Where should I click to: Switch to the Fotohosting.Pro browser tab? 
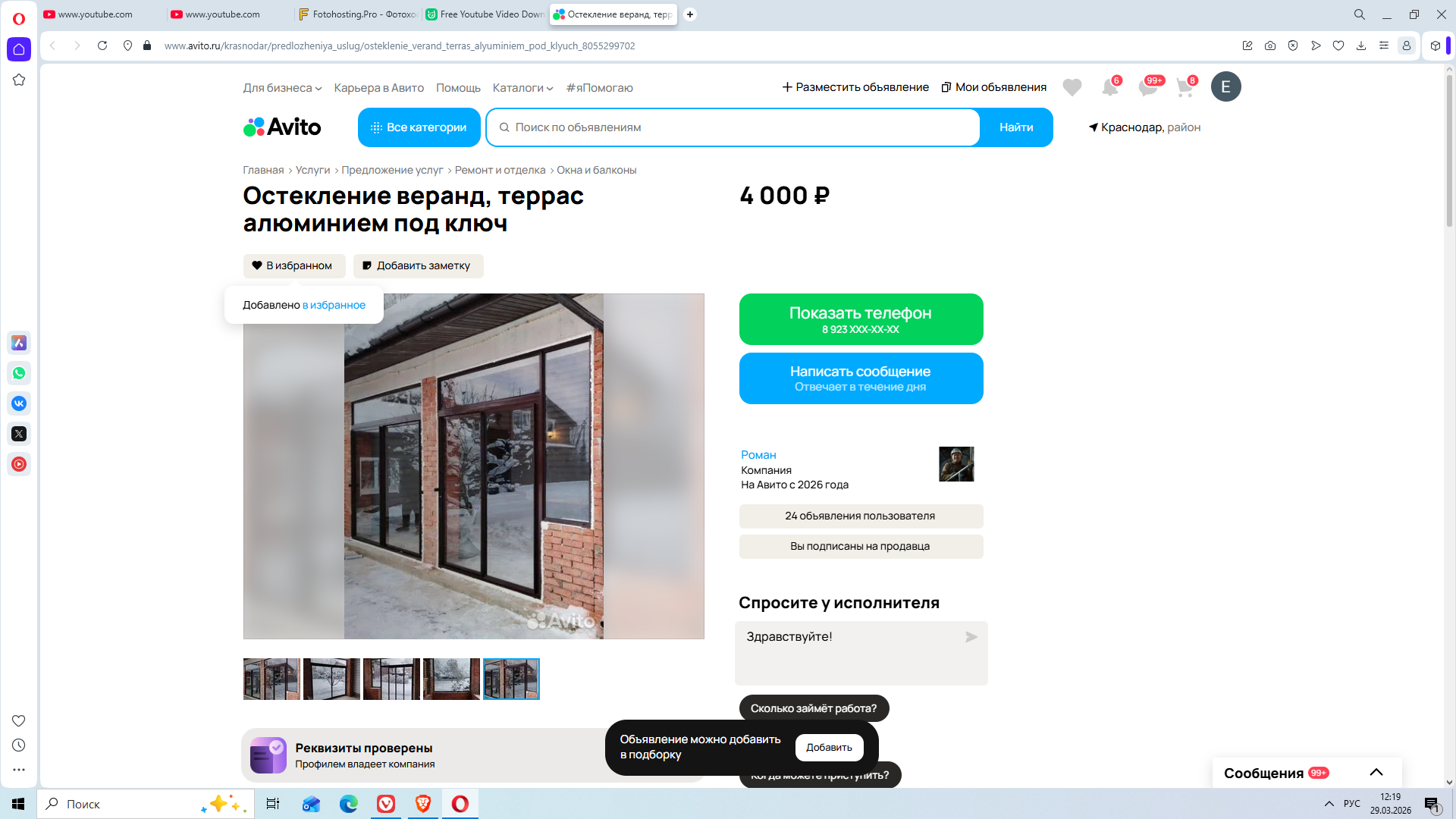point(358,14)
